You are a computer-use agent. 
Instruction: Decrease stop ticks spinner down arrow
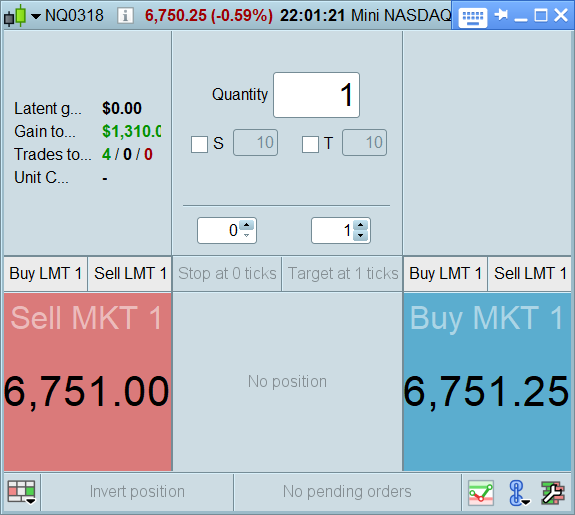coord(246,235)
